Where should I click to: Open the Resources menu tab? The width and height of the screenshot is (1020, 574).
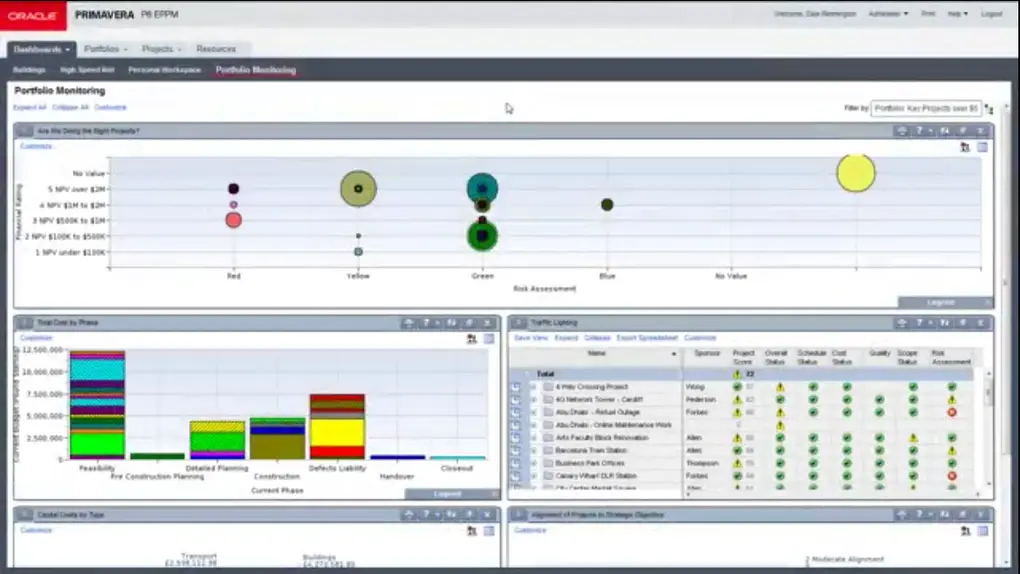pos(216,49)
